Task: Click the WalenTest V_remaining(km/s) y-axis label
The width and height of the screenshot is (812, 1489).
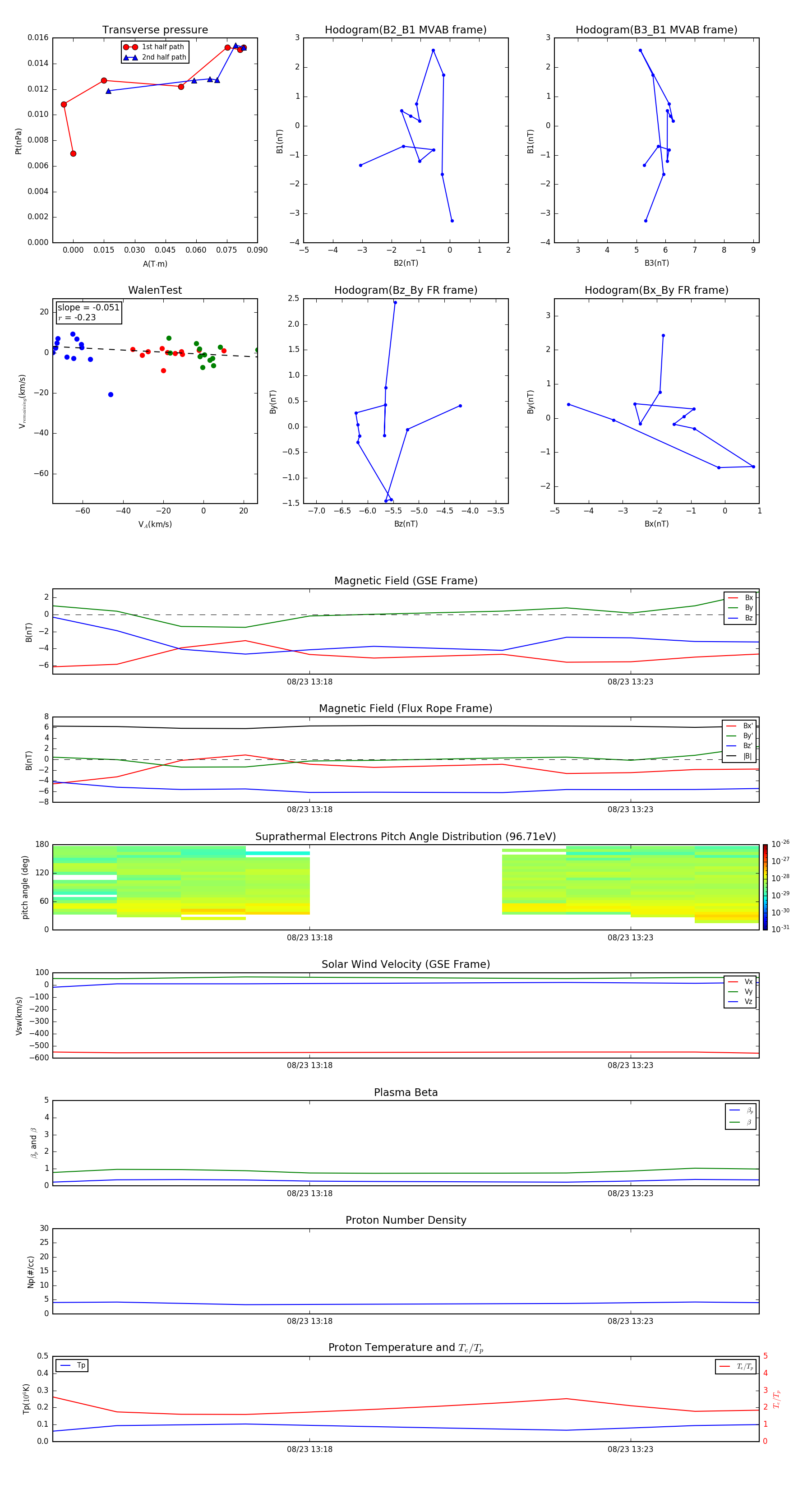Action: tap(22, 401)
